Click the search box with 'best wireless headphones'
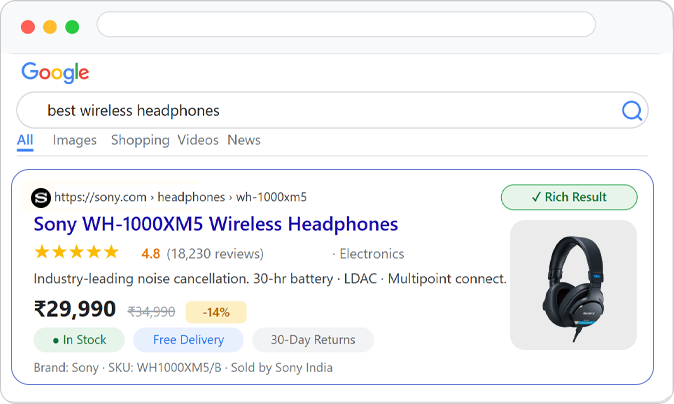Viewport: 674px width, 404px height. click(332, 110)
